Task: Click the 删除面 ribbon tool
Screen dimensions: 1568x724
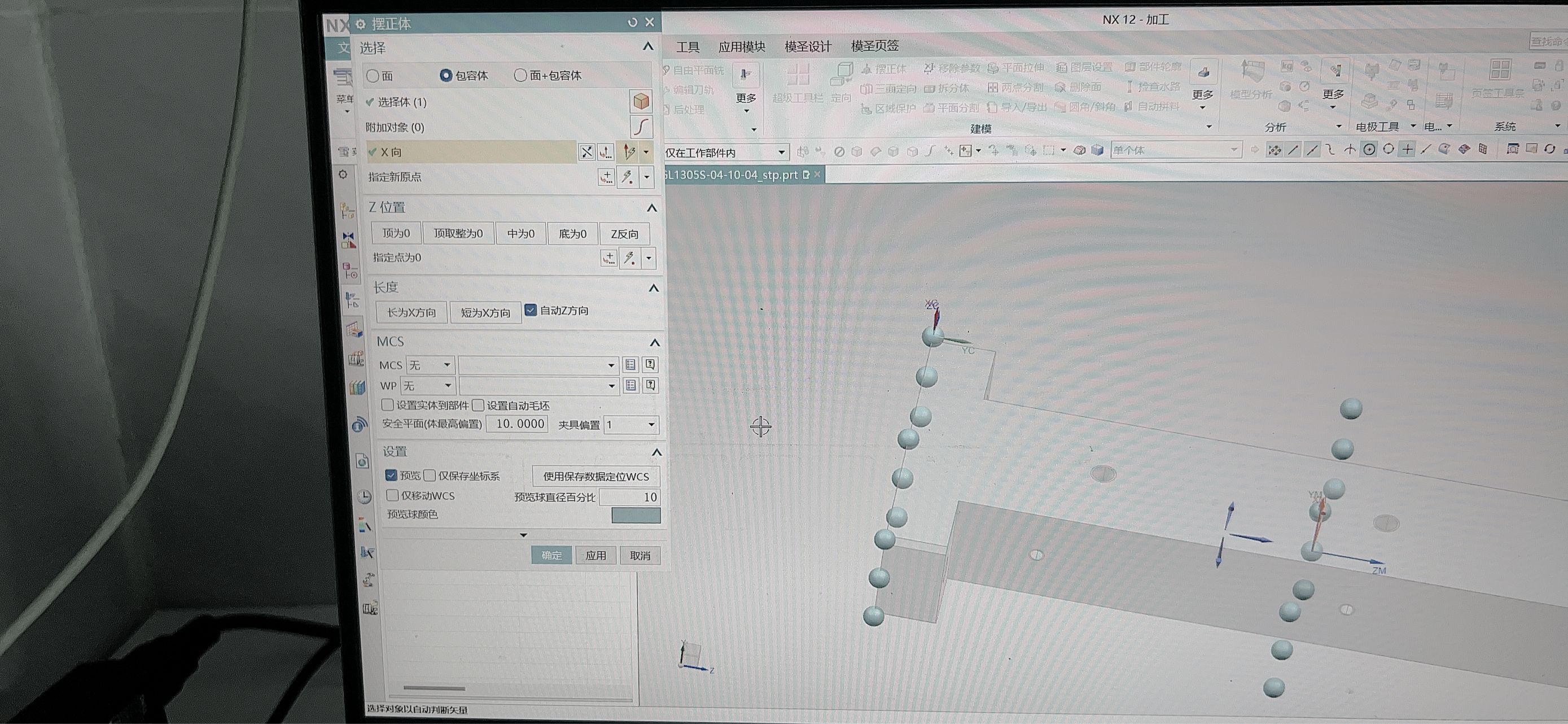Action: pos(1078,87)
